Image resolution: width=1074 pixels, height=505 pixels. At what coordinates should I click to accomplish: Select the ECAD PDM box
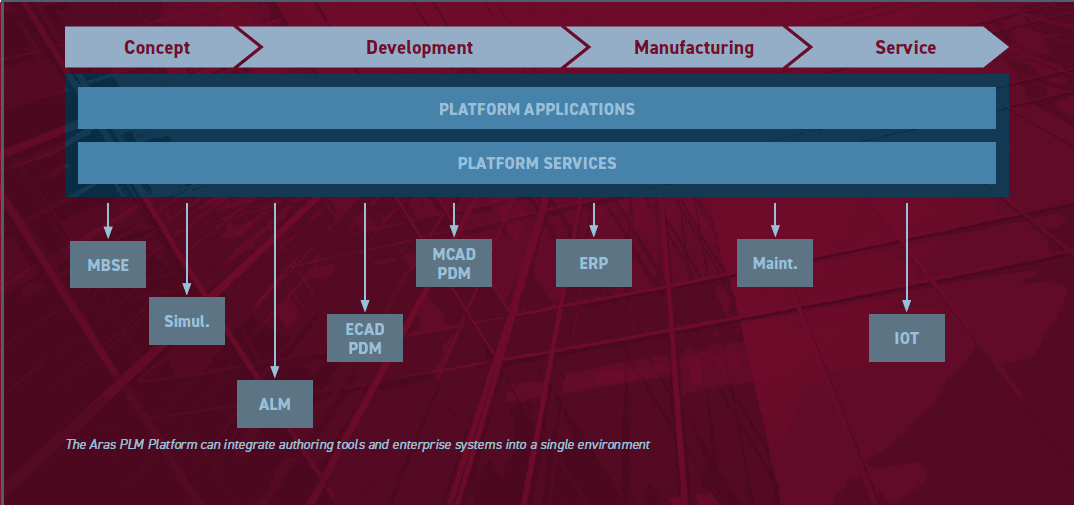365,338
